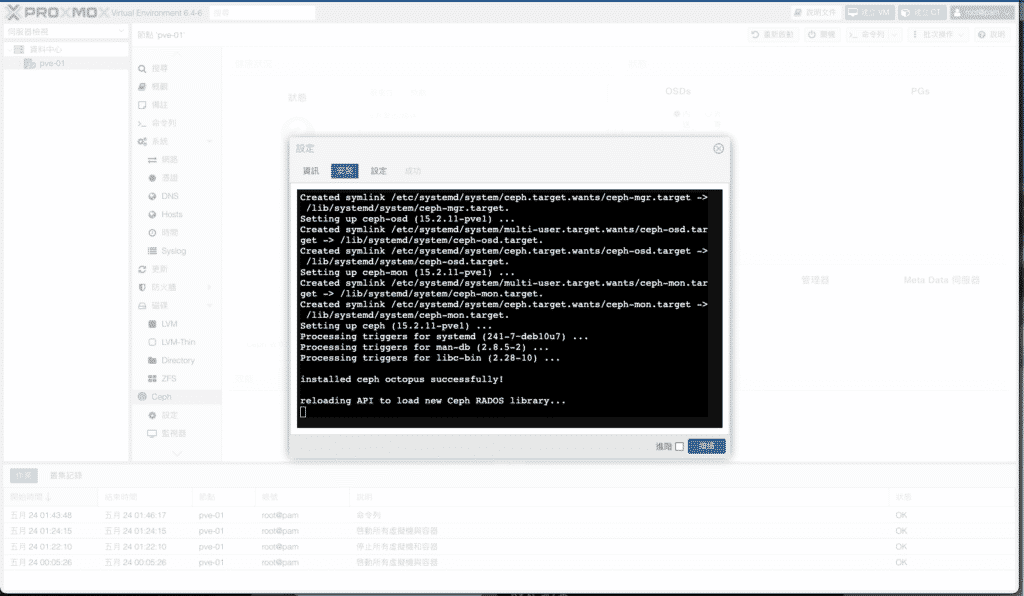Select the 設定 tab in the wizard

(379, 171)
